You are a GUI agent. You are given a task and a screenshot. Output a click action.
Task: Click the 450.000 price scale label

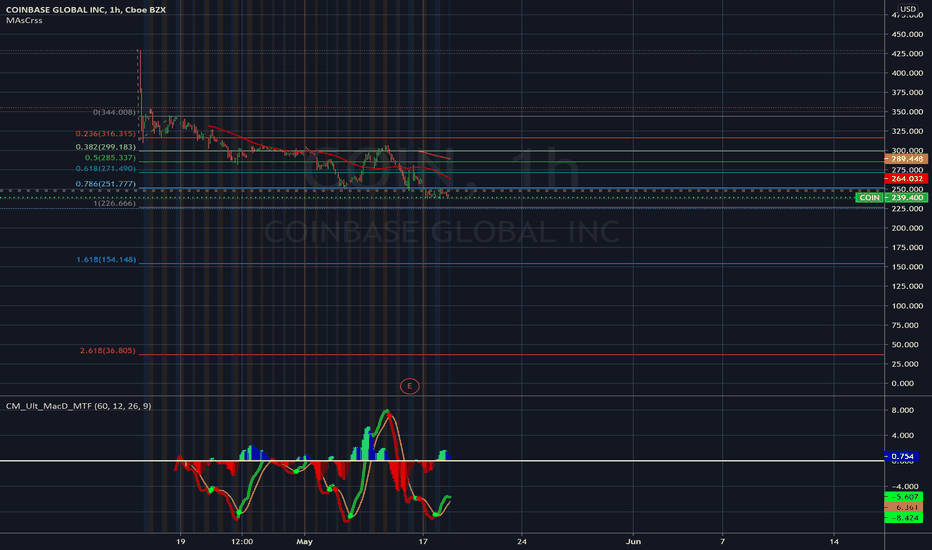906,34
